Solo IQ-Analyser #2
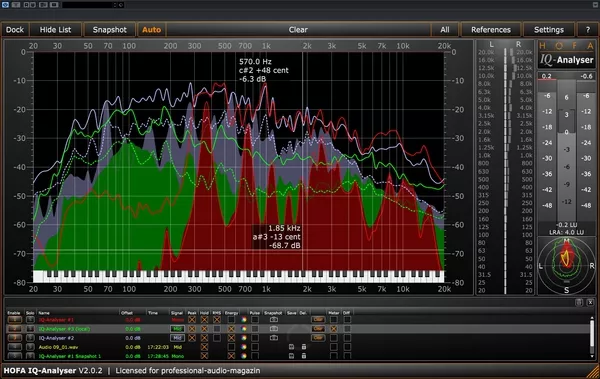Image resolution: width=600 pixels, height=379 pixels. (x=30, y=338)
